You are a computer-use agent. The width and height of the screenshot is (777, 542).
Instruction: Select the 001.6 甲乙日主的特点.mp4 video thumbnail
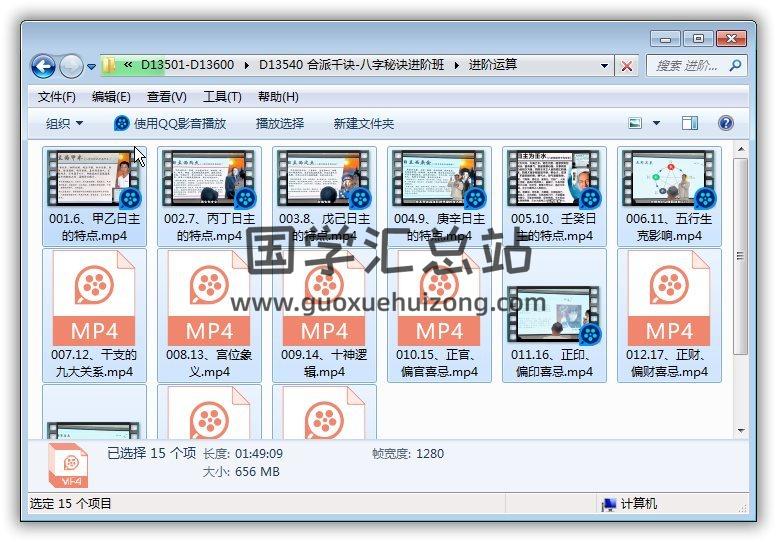click(94, 180)
